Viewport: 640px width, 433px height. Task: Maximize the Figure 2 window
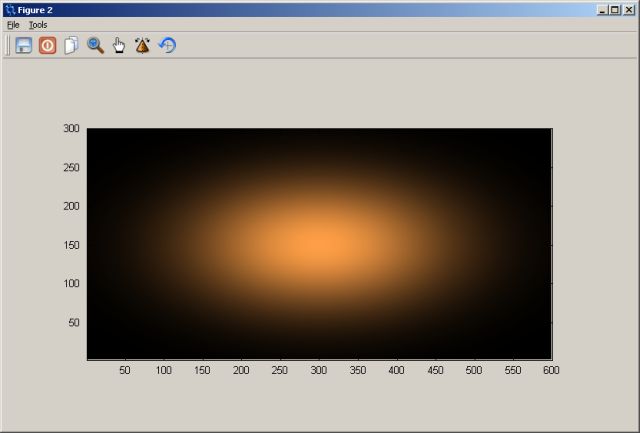pos(615,10)
